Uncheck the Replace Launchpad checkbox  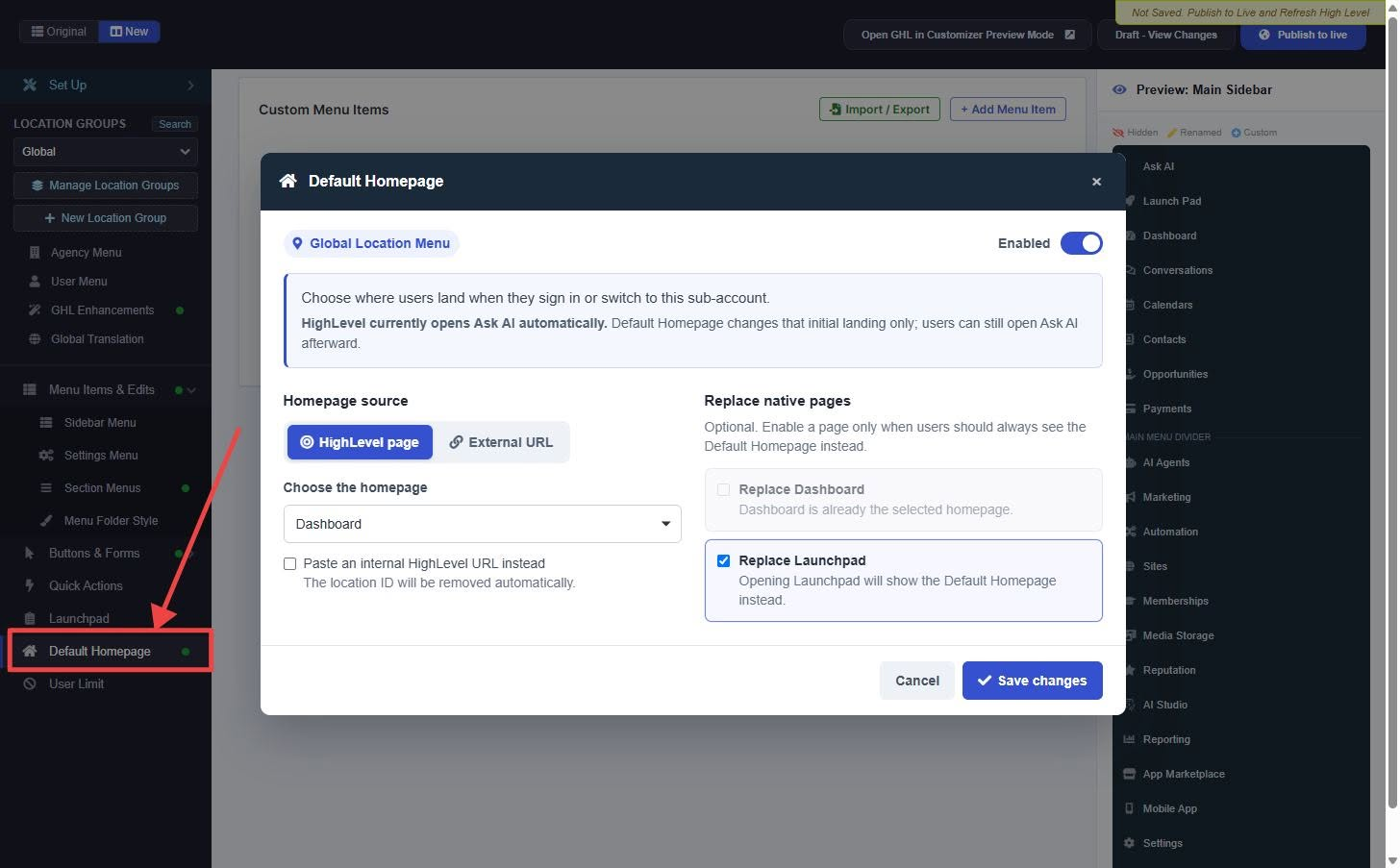pos(723,560)
